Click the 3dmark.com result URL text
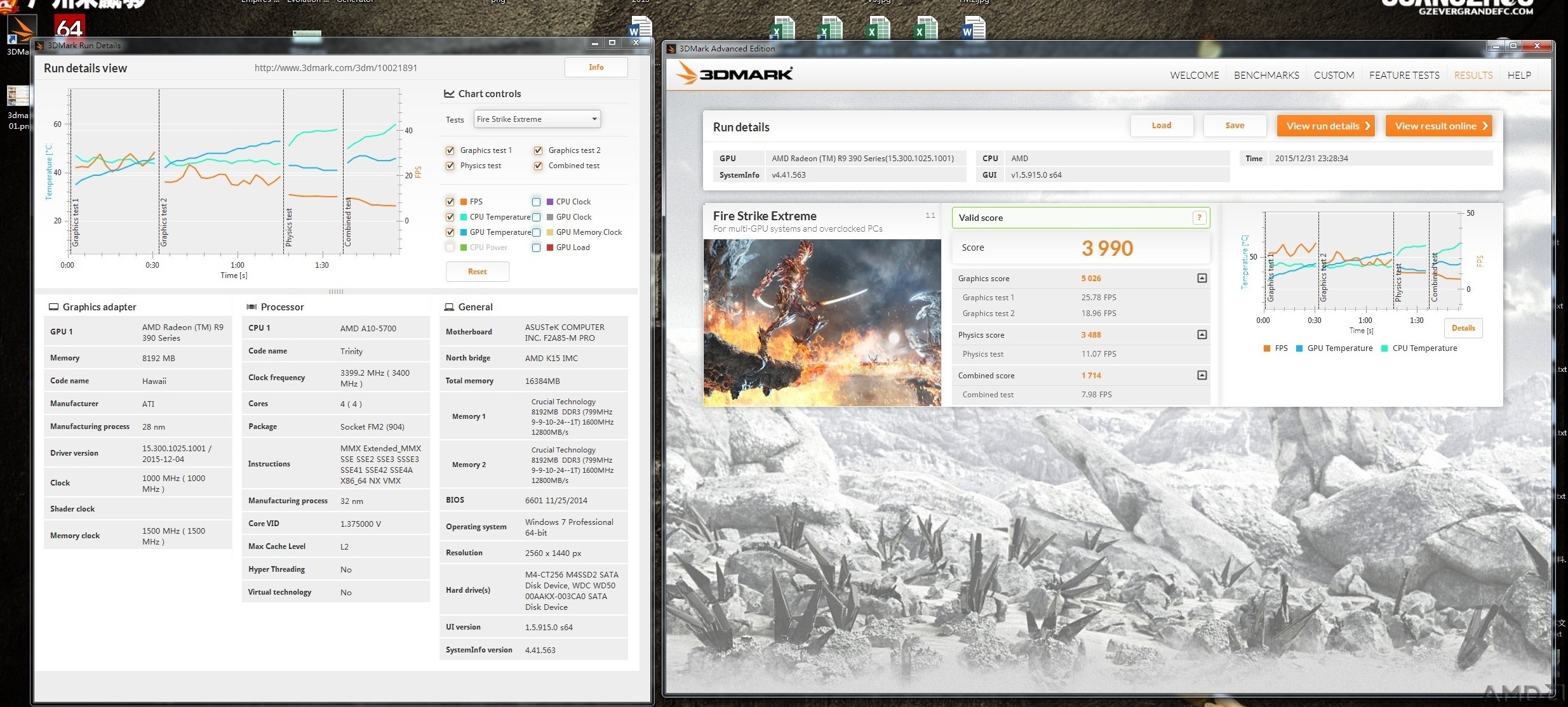The width and height of the screenshot is (1568, 707). click(336, 68)
